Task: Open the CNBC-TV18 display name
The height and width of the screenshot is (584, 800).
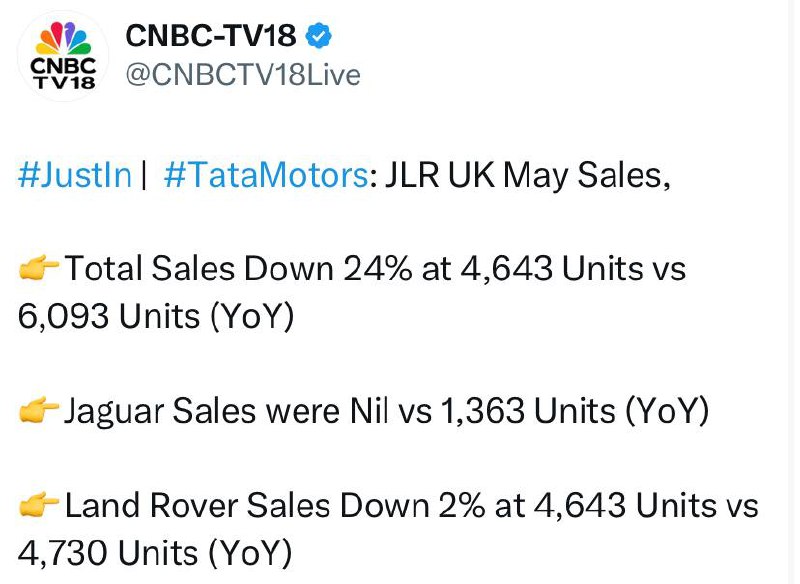Action: tap(211, 36)
